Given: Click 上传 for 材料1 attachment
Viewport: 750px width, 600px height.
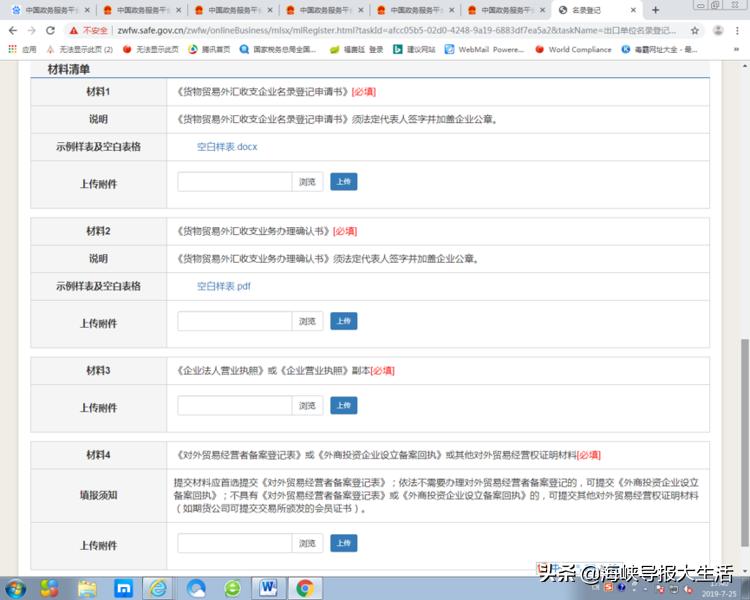Looking at the screenshot, I should (343, 182).
